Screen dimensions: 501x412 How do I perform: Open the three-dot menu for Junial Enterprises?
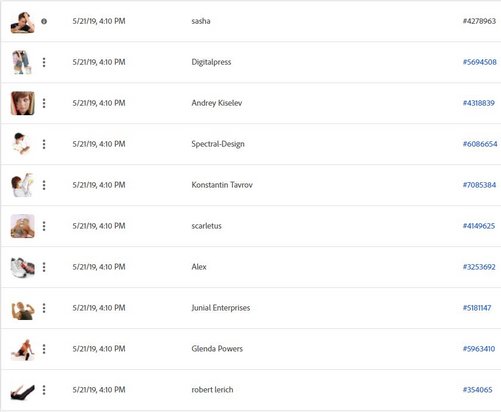[44, 308]
